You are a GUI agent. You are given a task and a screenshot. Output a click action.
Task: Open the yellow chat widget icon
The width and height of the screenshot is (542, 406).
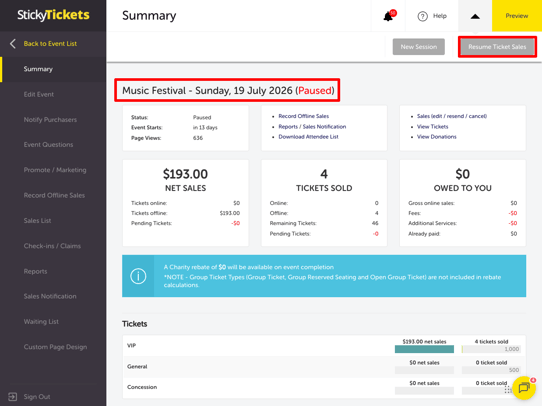pos(524,388)
